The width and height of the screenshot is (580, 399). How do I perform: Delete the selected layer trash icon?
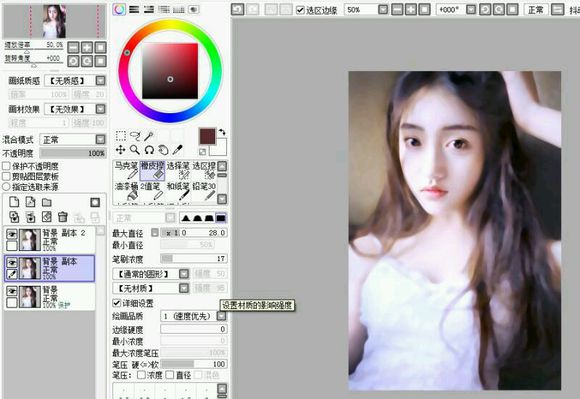coord(63,217)
